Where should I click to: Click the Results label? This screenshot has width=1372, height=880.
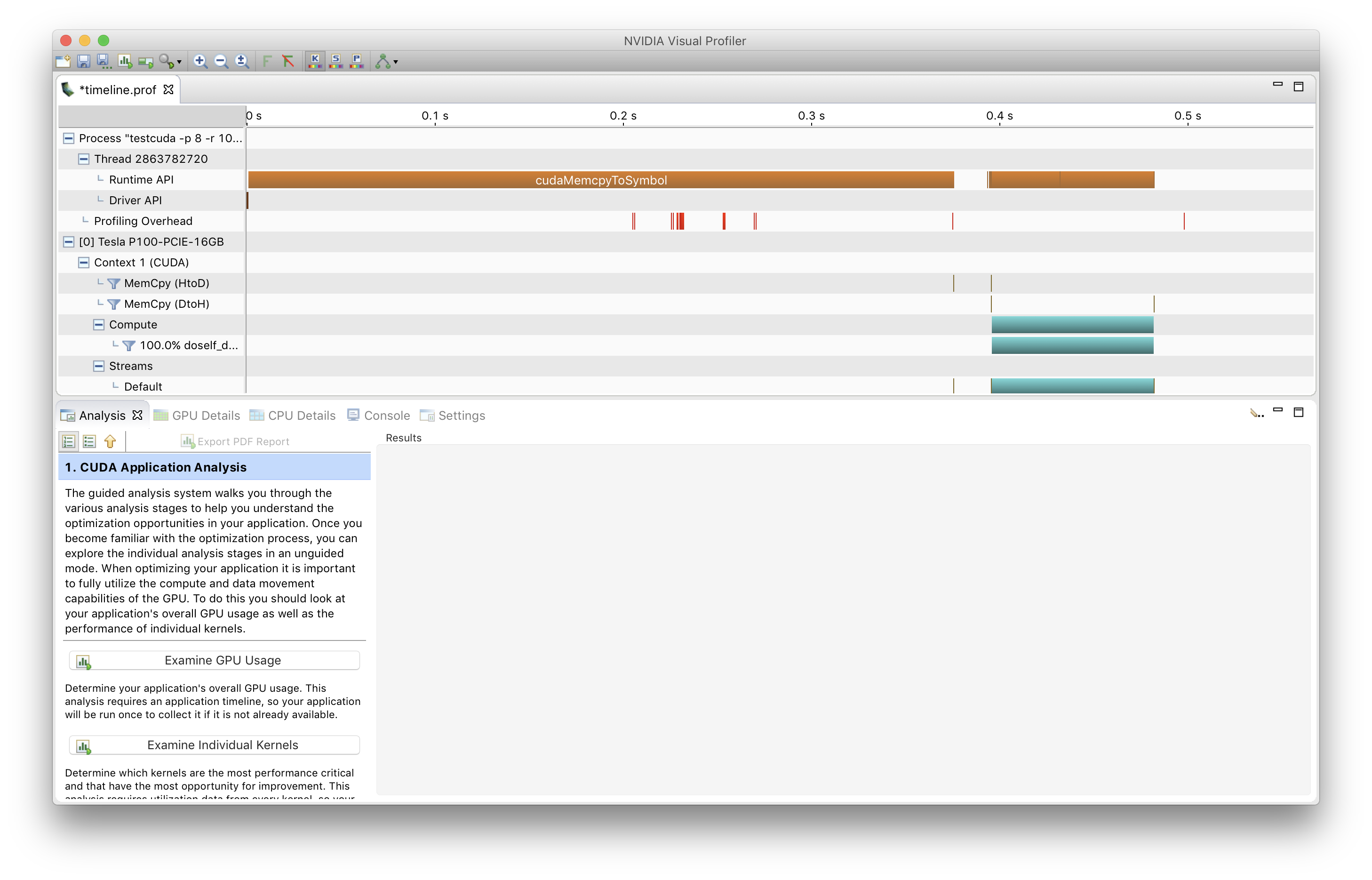click(x=403, y=438)
